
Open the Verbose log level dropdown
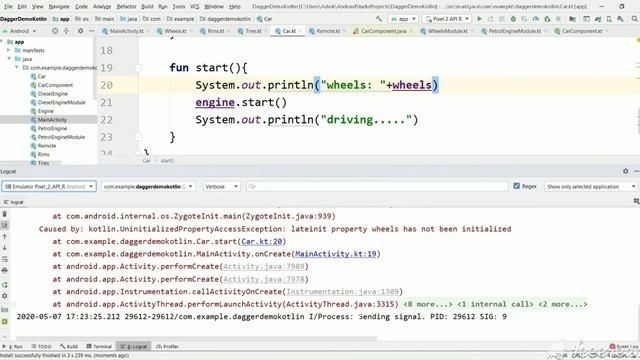tap(222, 187)
